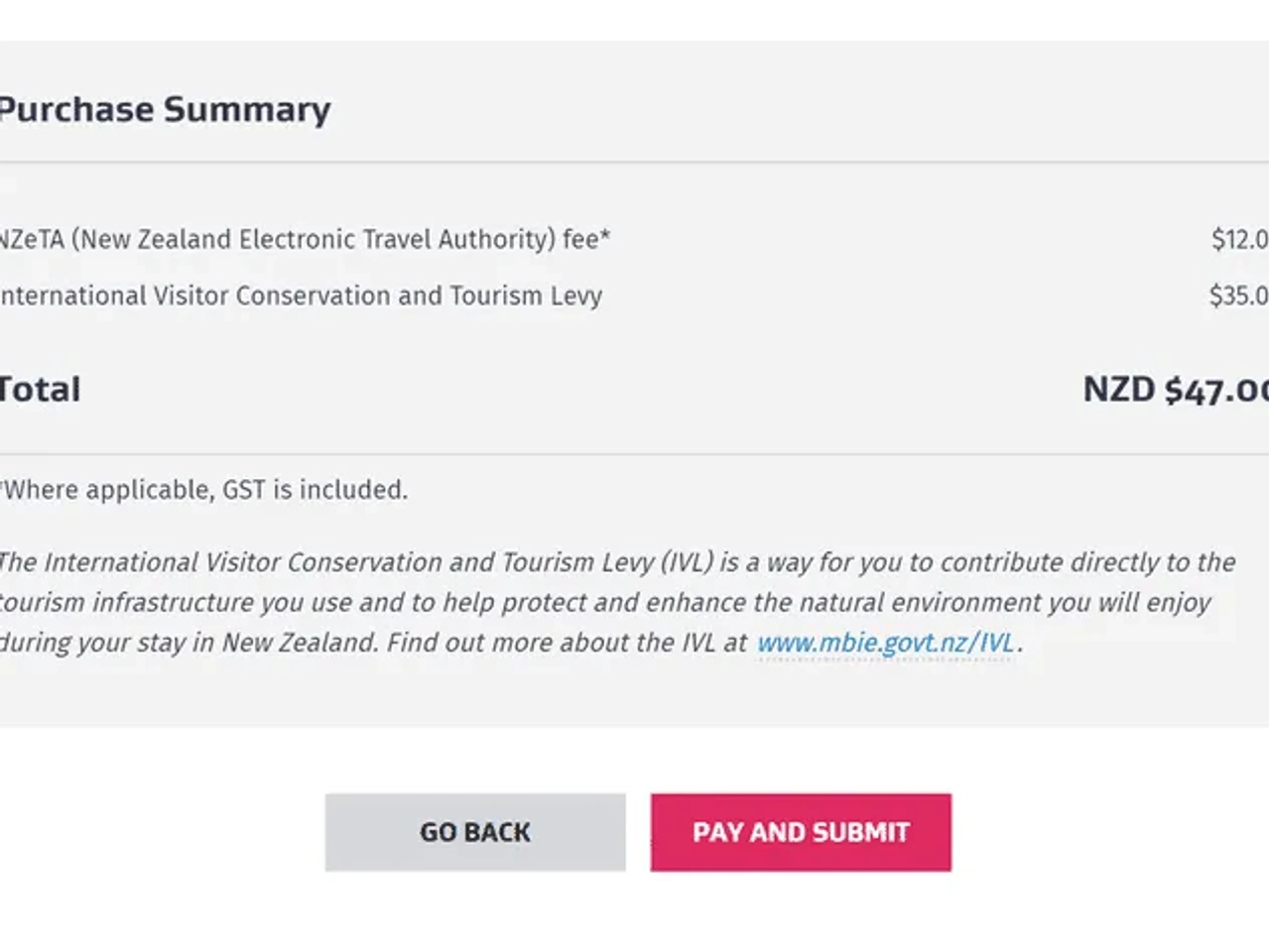Select the NZD $47.00 total amount

click(x=1176, y=389)
